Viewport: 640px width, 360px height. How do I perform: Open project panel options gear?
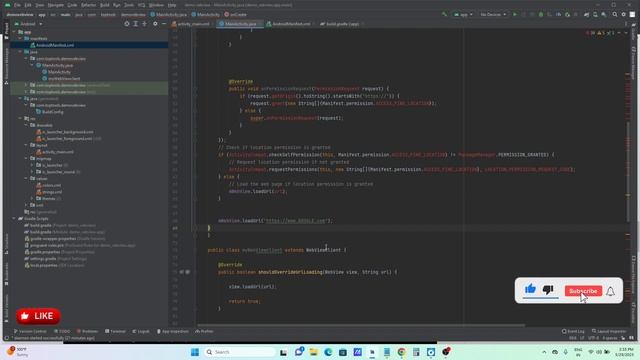(x=155, y=24)
